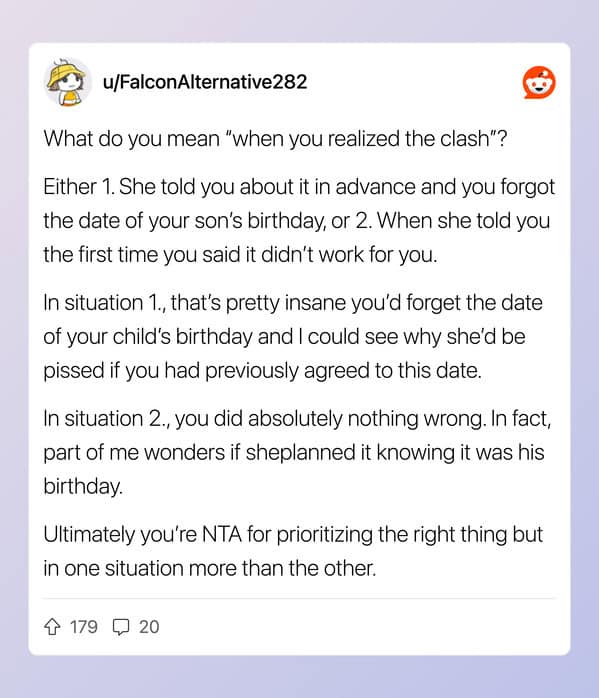This screenshot has height=698, width=599.
Task: Select the line "the first time you said"
Action: (240, 255)
